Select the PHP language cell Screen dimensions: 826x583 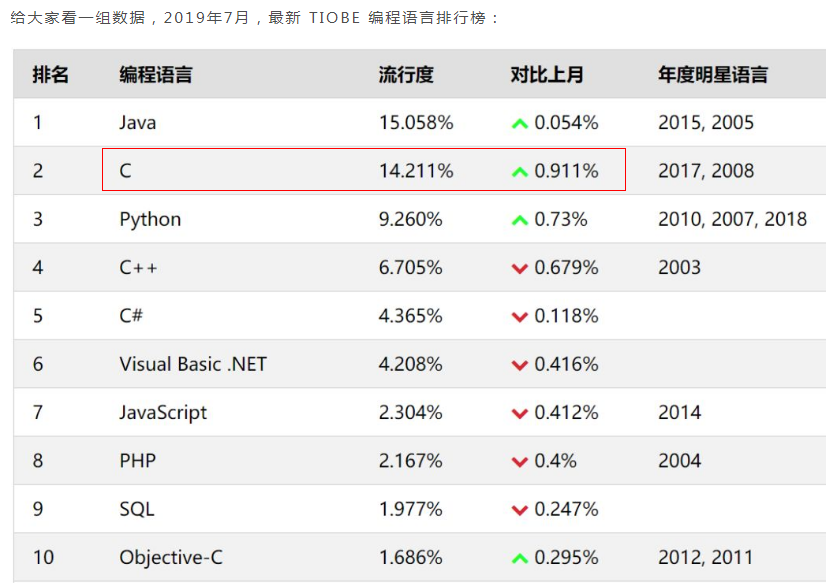[x=137, y=461]
